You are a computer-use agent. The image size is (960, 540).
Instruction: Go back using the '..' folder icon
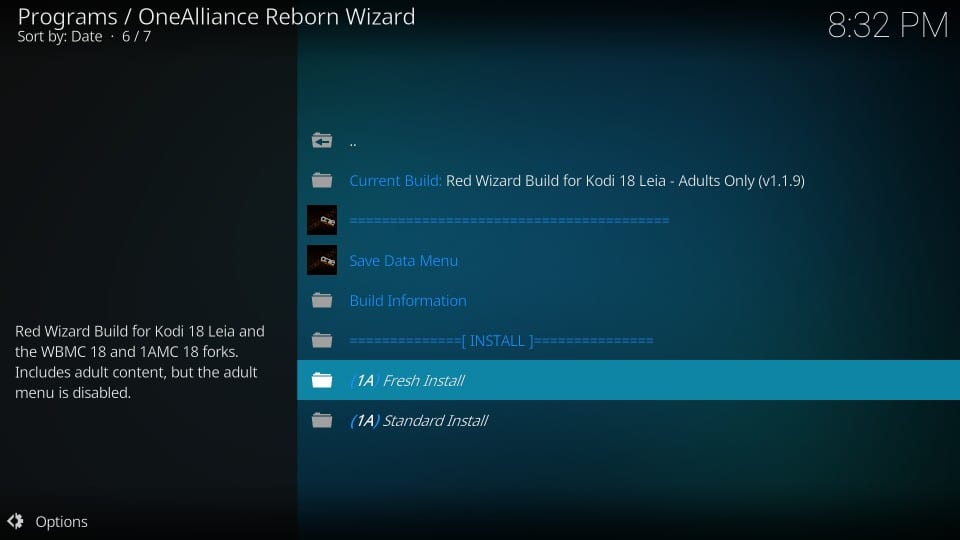tap(322, 141)
